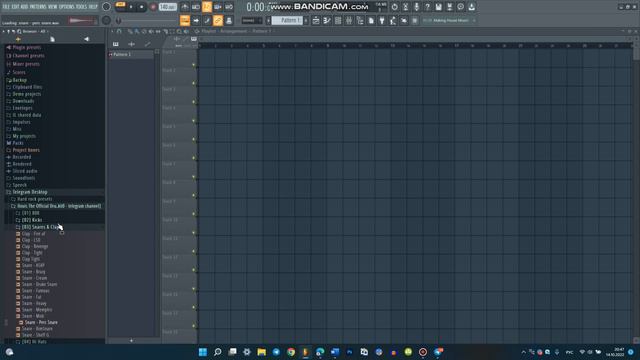The width and height of the screenshot is (640, 360).
Task: Toggle the highlighted multilink to controllers icon
Action: click(x=218, y=20)
